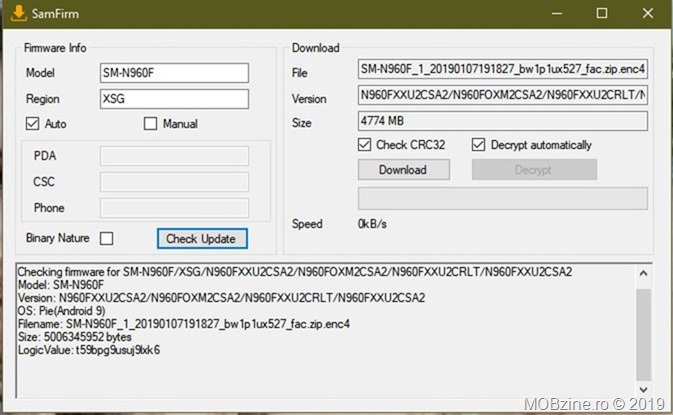Focus the Region field XSG
The width and height of the screenshot is (673, 415).
[x=174, y=99]
